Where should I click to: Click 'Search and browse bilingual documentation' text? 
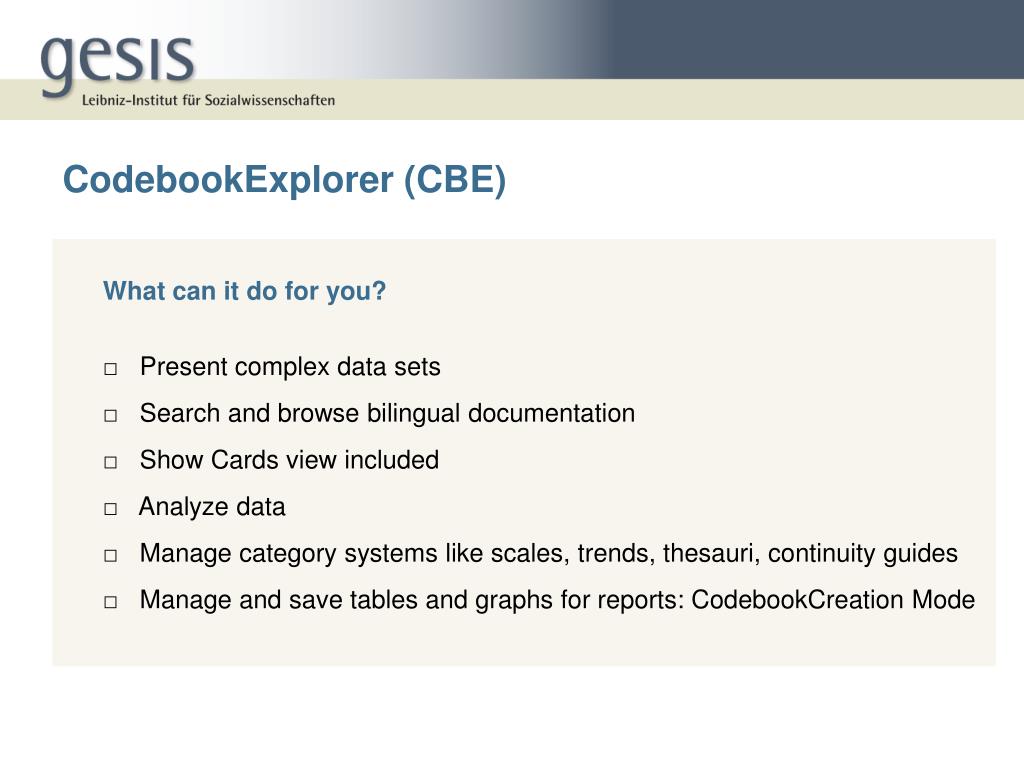[387, 414]
